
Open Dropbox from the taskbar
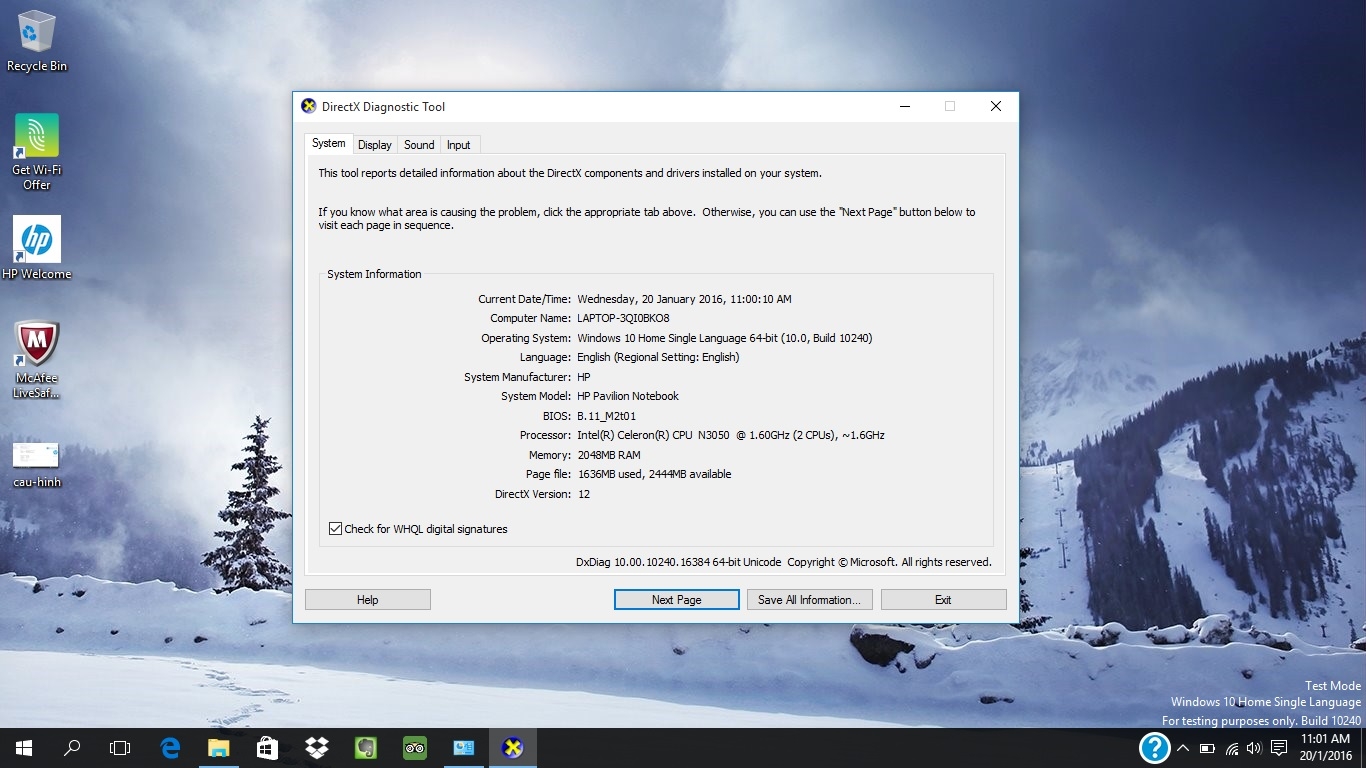pos(317,747)
